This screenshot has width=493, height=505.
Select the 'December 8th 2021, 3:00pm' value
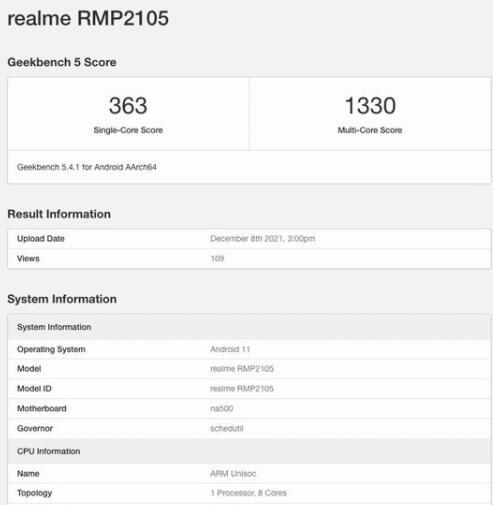[x=263, y=239]
